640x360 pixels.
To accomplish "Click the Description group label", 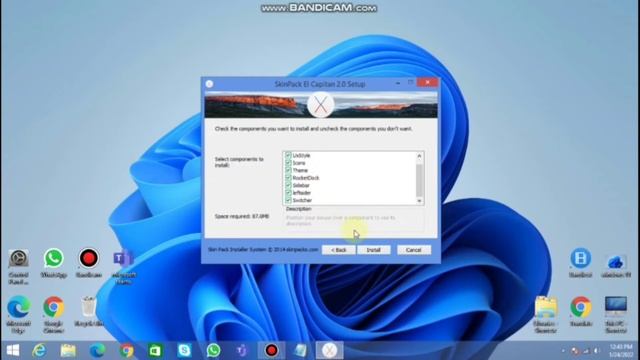I will coord(298,209).
